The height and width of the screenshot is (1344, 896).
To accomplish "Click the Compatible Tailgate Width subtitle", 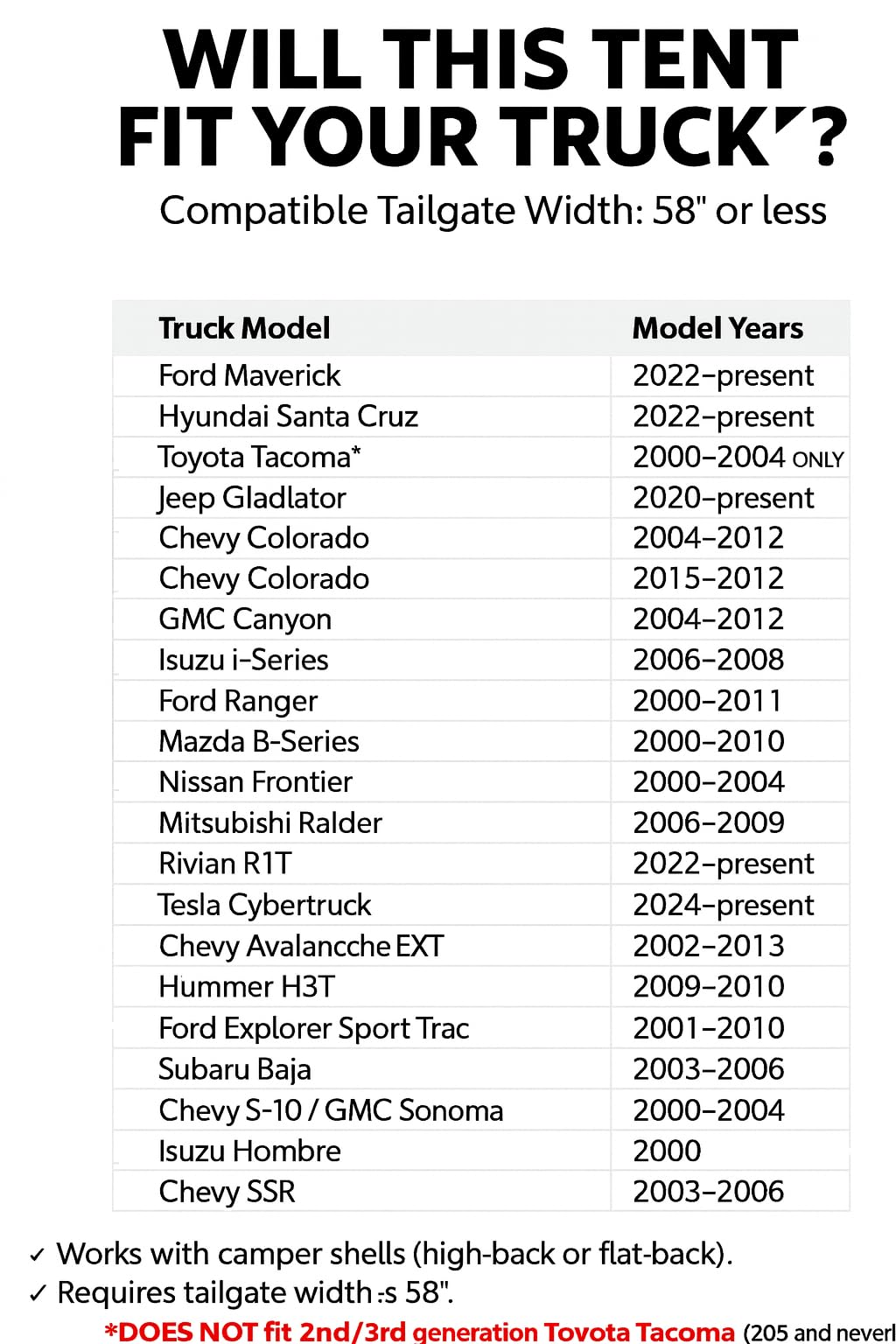I will pos(493,211).
